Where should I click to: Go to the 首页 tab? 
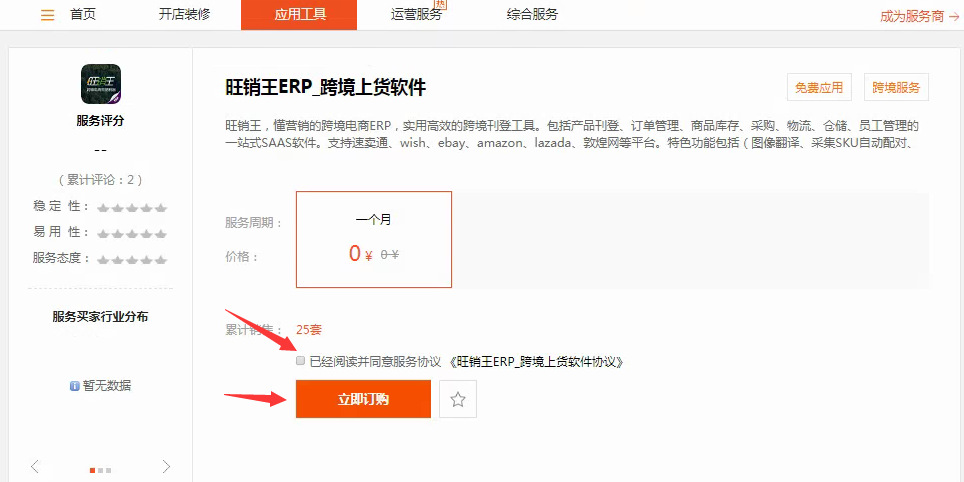83,15
